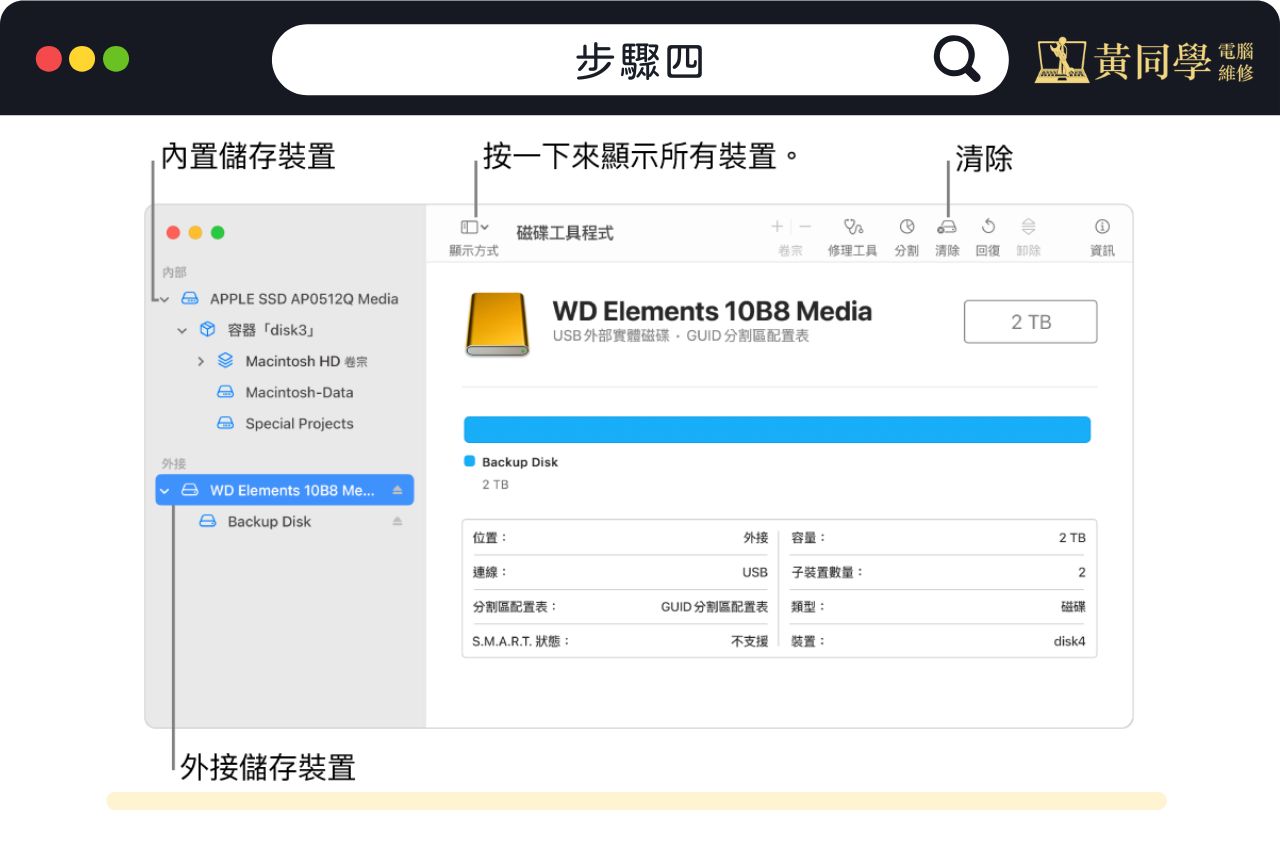Click the WD Elements 10B8 Media heading
This screenshot has height=850, width=1280.
[x=712, y=311]
